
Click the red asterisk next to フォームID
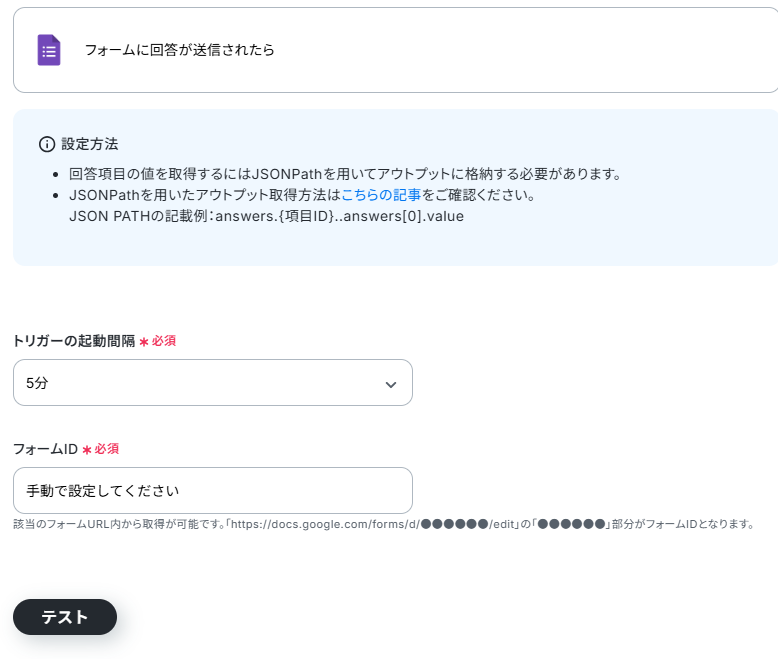tap(87, 450)
